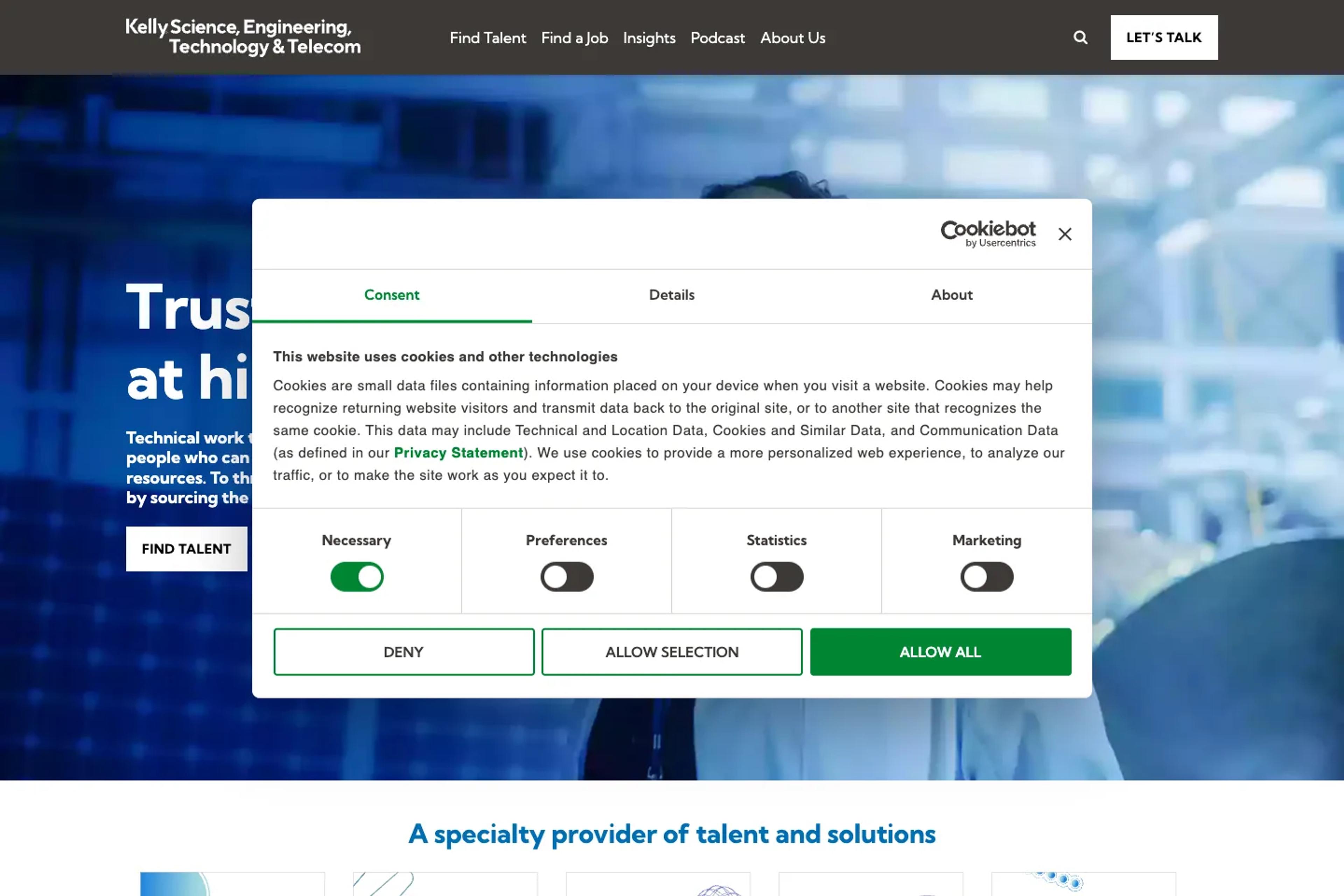Viewport: 1344px width, 896px height.
Task: Open the Find a Job menu item
Action: [574, 38]
